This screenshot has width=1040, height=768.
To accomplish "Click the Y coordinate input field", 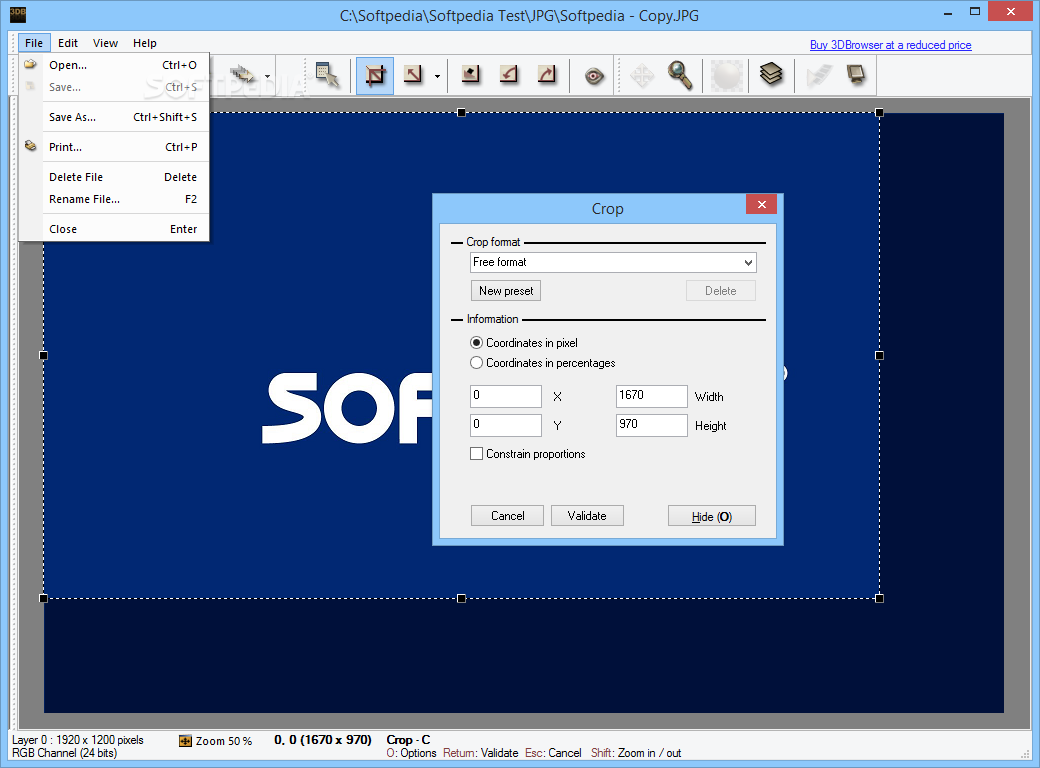I will tap(505, 425).
